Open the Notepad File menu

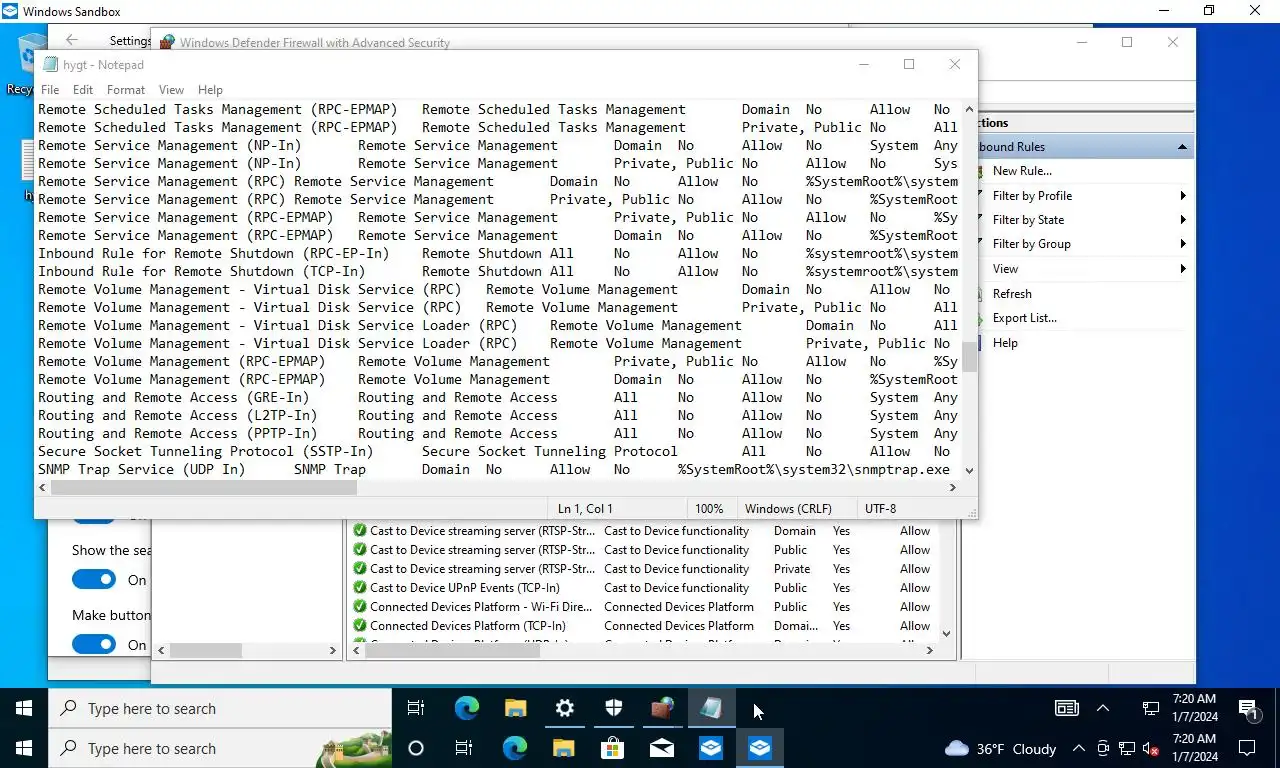click(x=49, y=90)
